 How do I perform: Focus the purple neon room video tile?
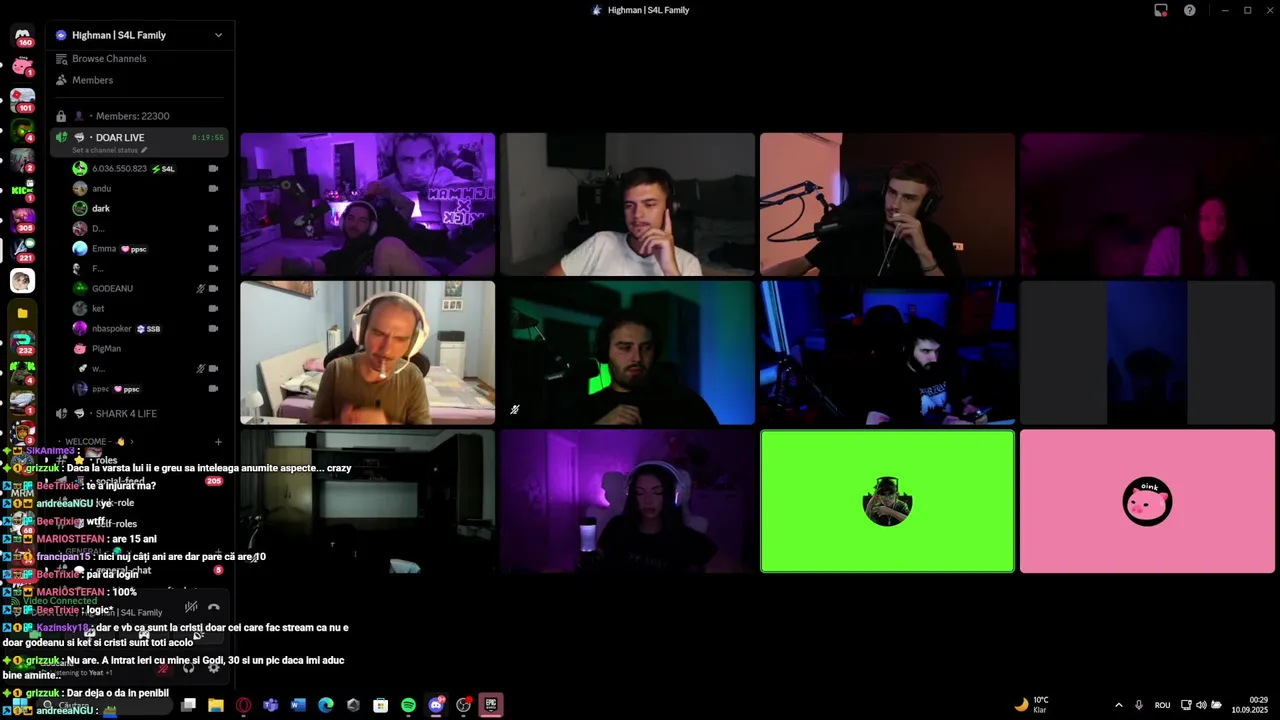point(367,204)
